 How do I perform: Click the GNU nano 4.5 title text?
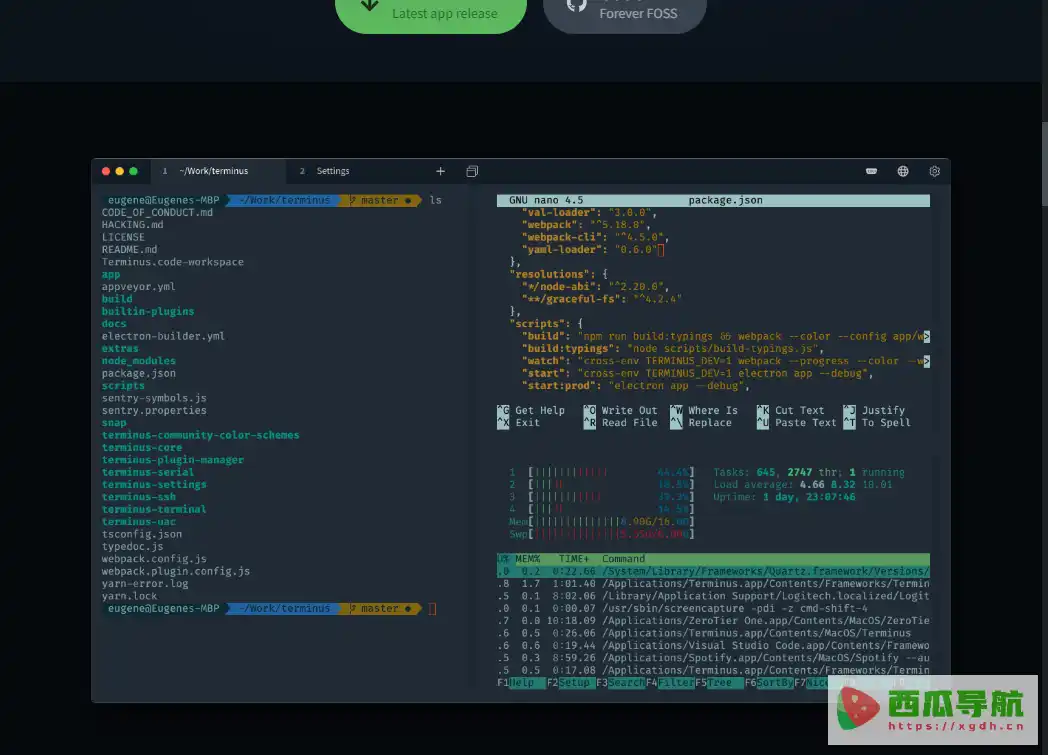click(546, 200)
